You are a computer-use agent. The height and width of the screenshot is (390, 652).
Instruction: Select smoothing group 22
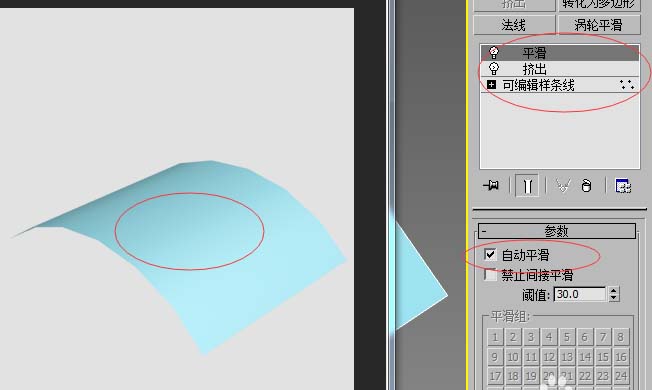point(585,376)
